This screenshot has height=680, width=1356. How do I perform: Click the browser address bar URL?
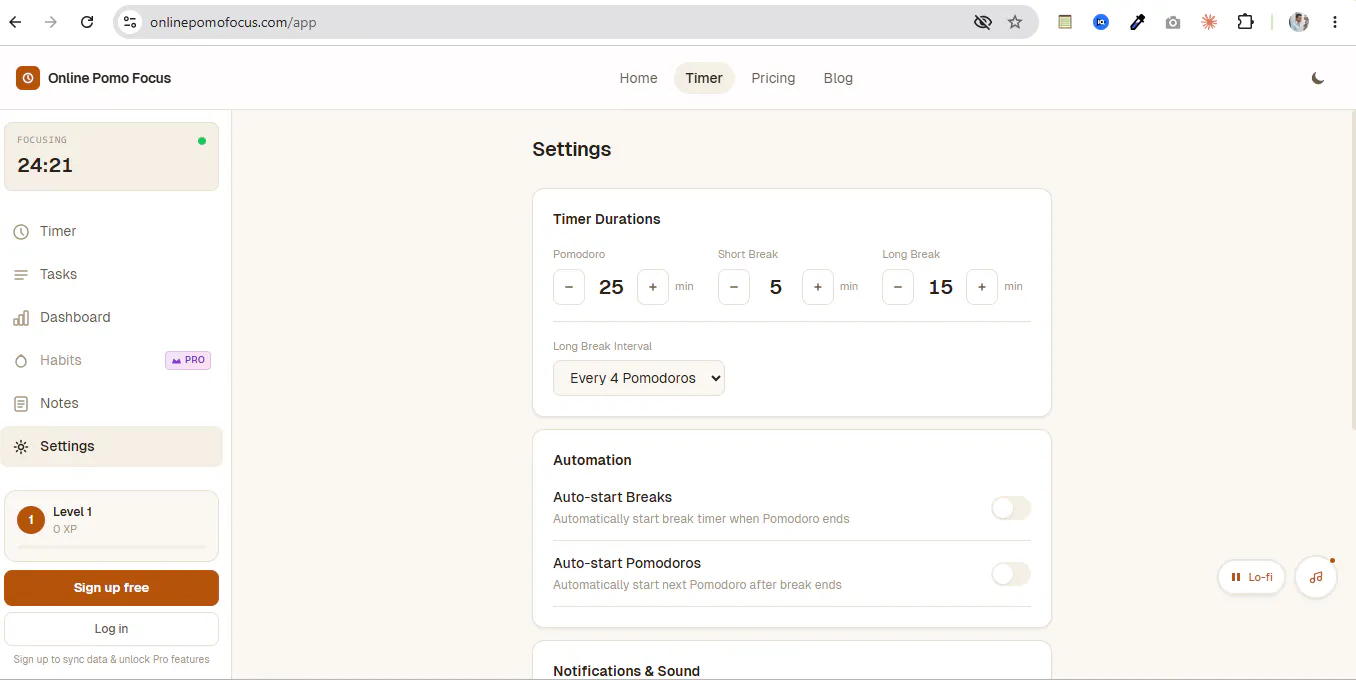tap(233, 22)
